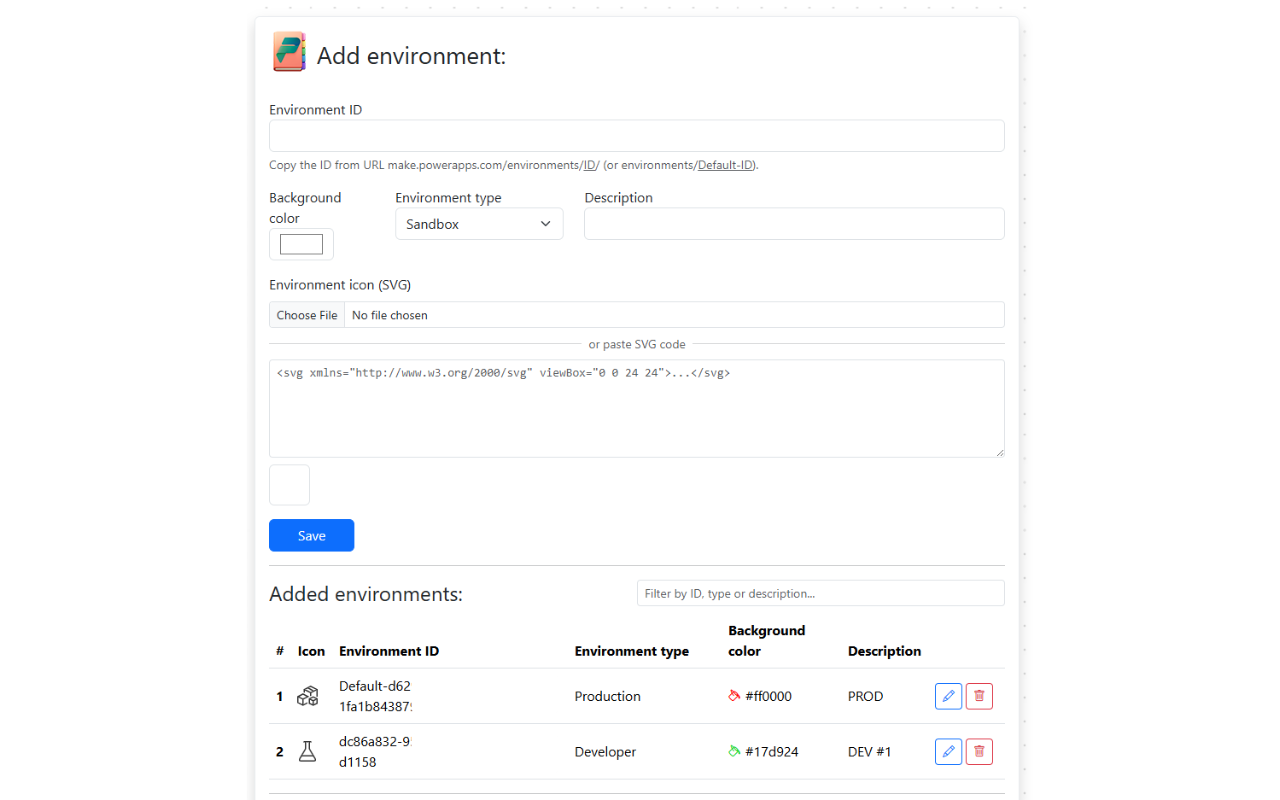Click the Added environments heading
This screenshot has width=1280, height=800.
[x=366, y=594]
